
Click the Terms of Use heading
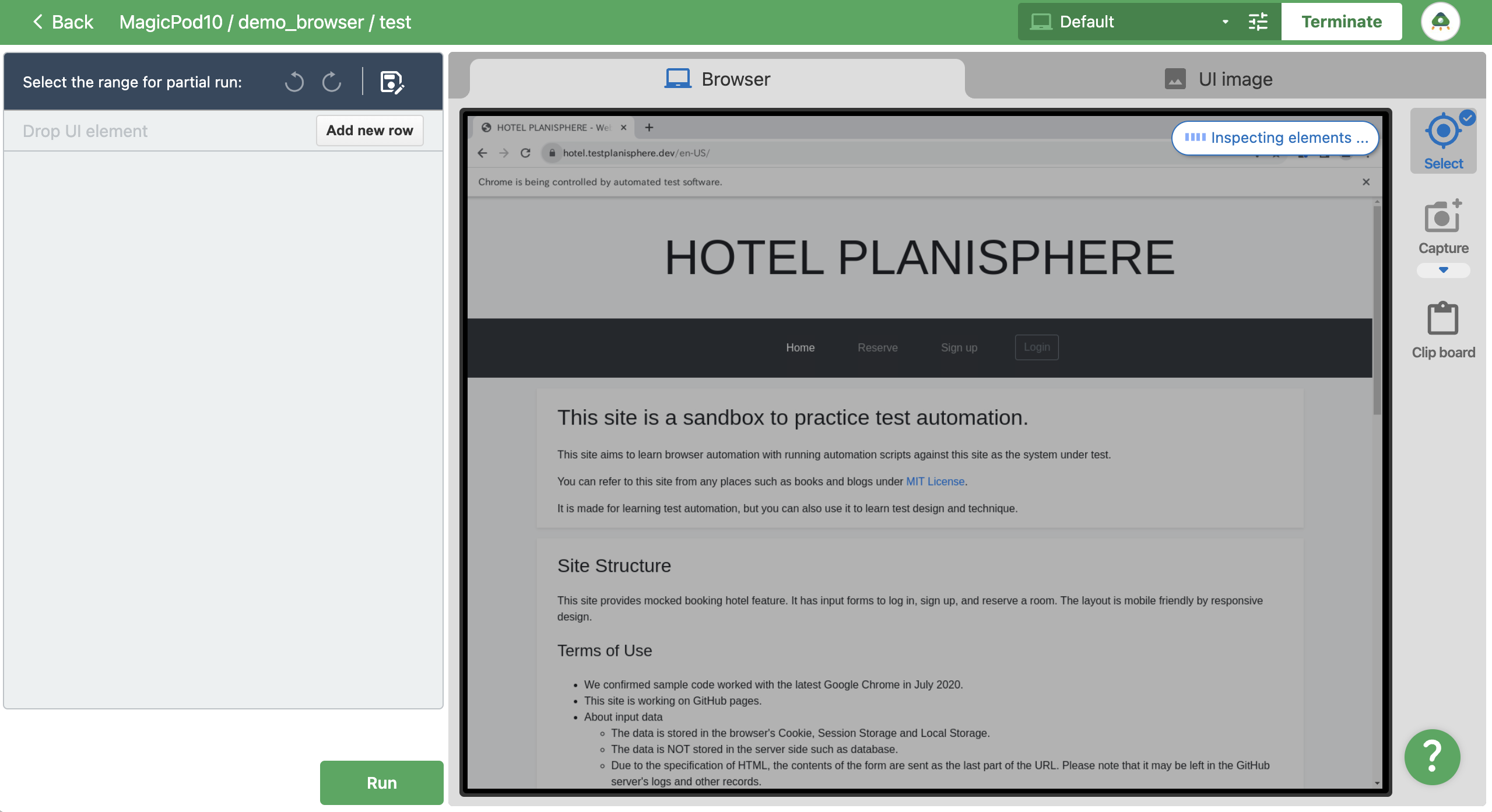pyautogui.click(x=605, y=651)
